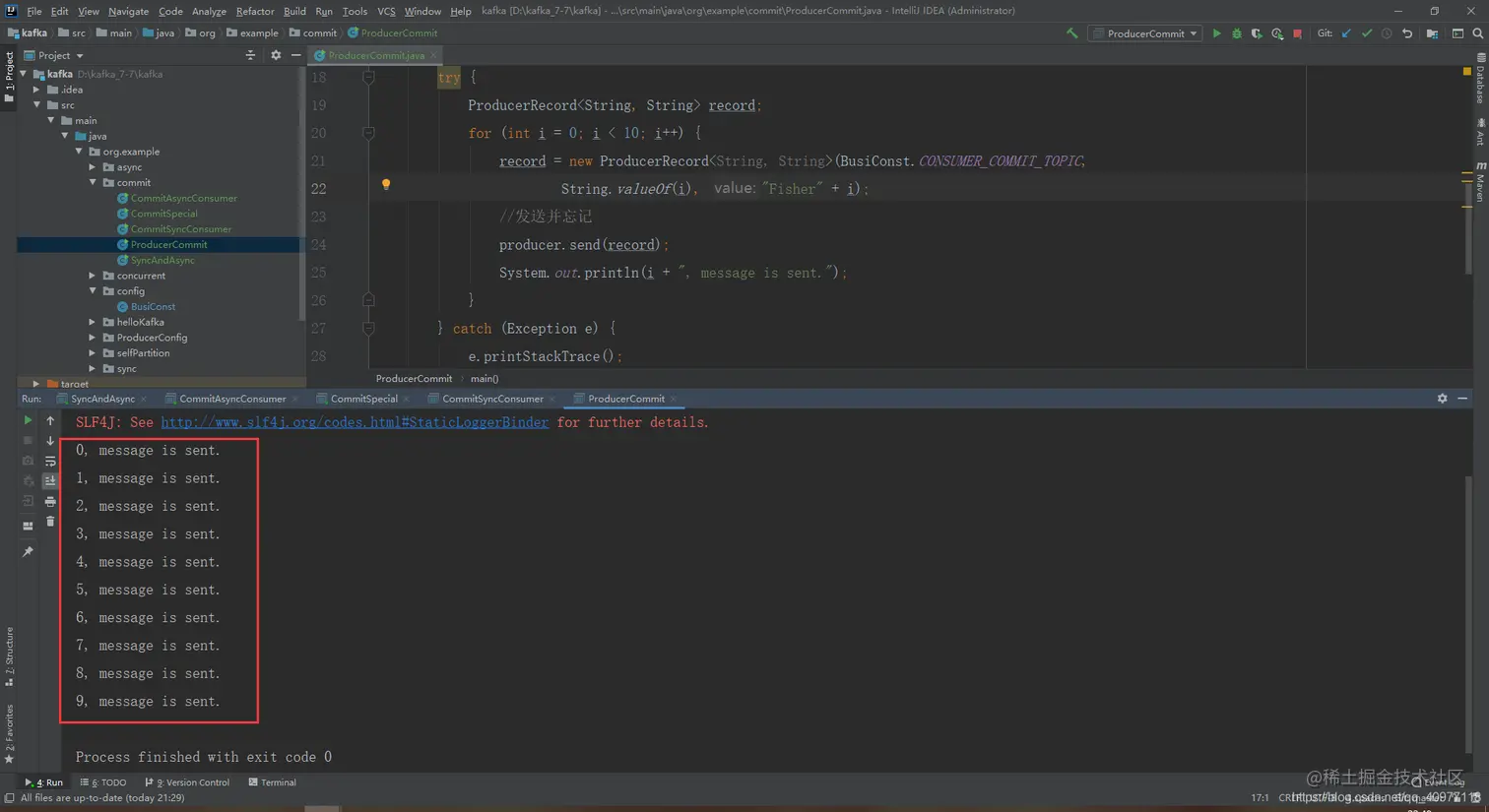
Task: Start debugging with the green bug icon
Action: click(1237, 33)
